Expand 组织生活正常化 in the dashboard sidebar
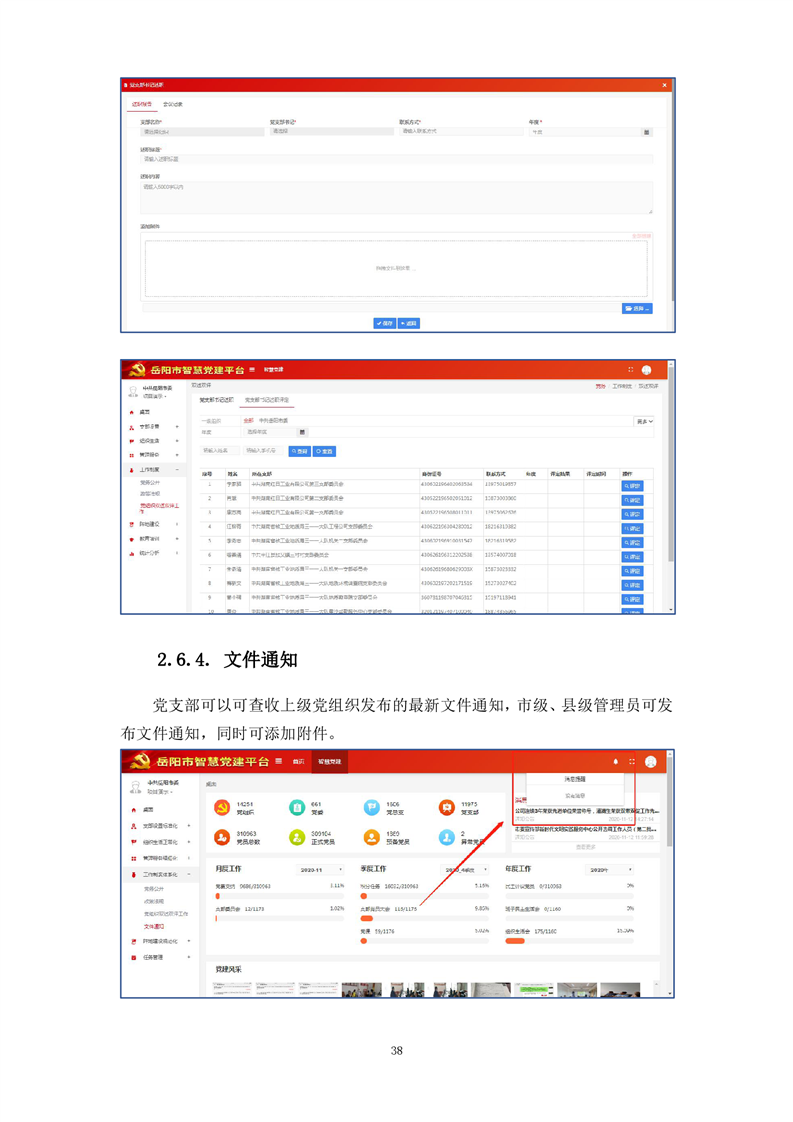The image size is (793, 1122). coord(160,842)
